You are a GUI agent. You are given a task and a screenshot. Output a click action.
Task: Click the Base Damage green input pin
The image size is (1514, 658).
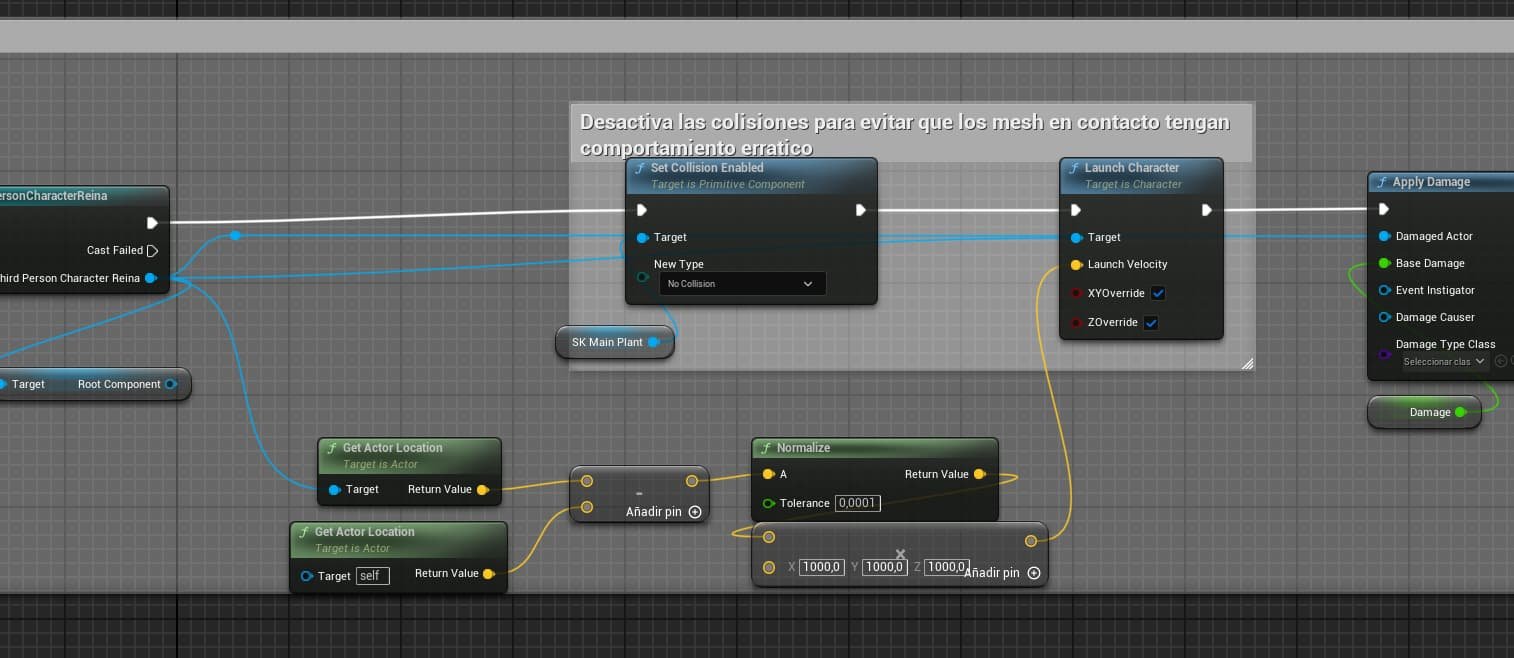(1384, 263)
